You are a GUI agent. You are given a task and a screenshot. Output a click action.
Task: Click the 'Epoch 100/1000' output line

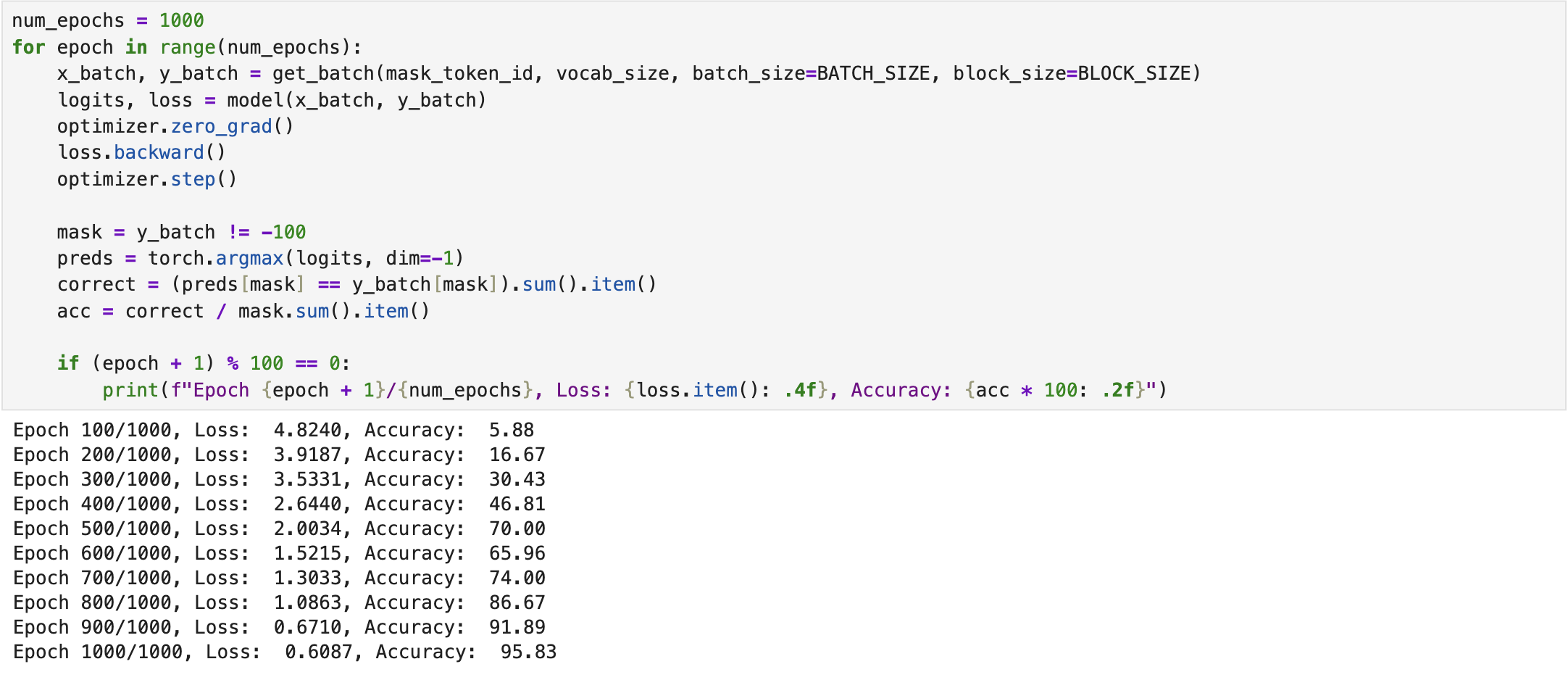pos(273,431)
